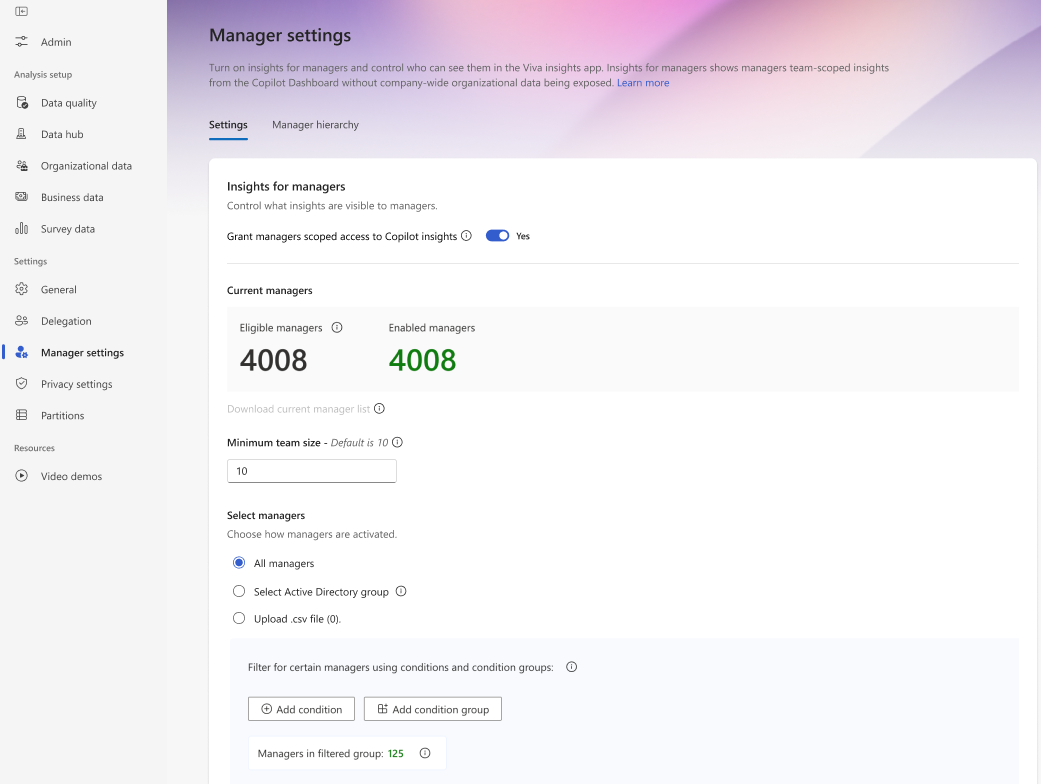Toggle Grant managers scoped access switch

point(497,236)
